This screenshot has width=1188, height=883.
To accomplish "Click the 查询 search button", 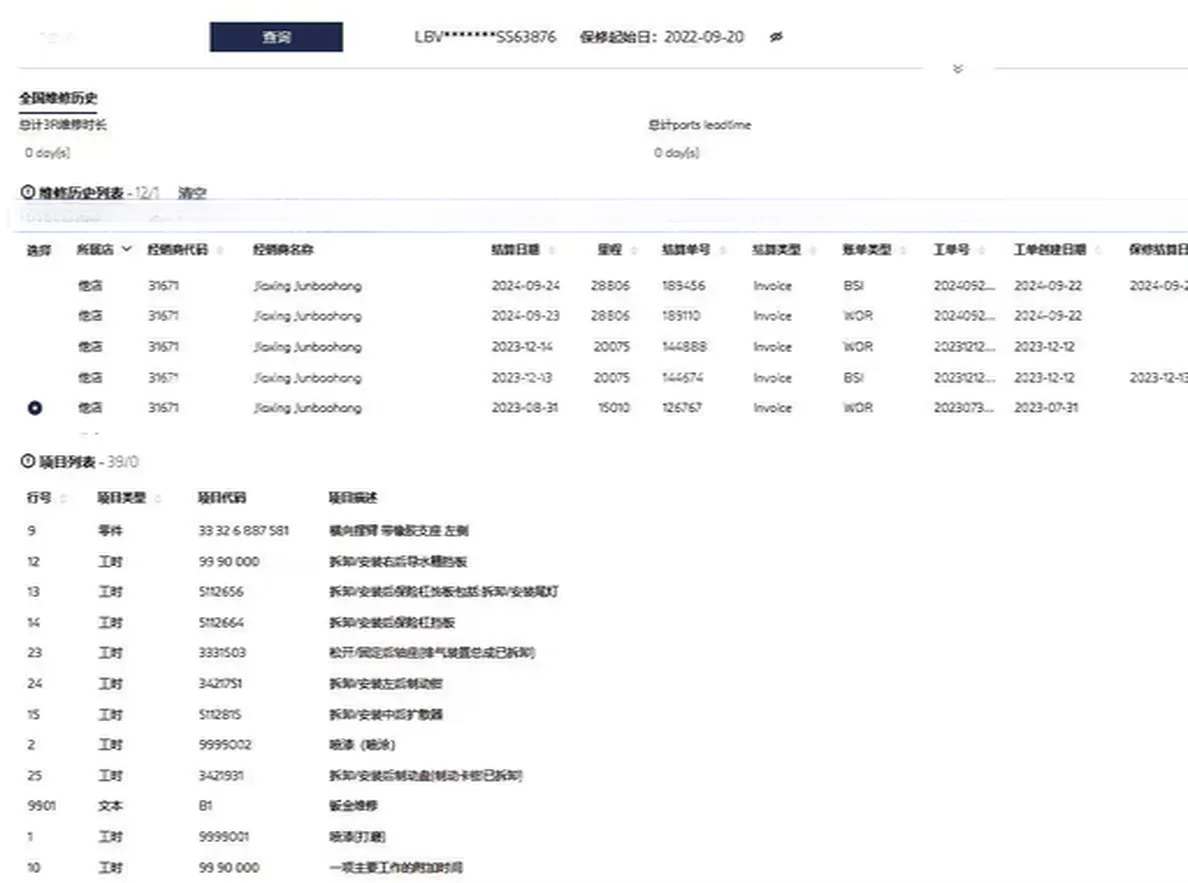I will (x=276, y=36).
